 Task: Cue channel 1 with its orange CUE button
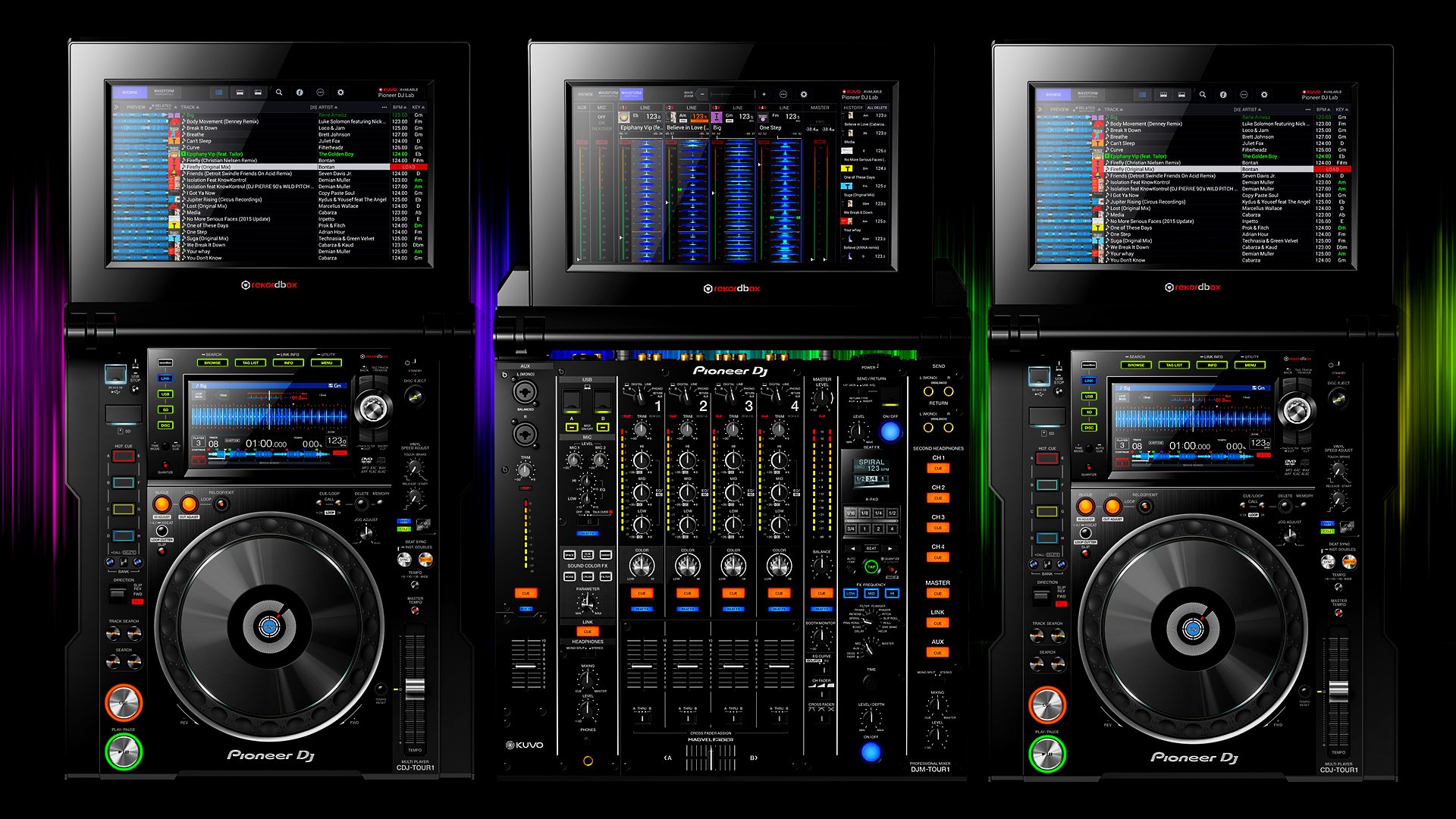pos(642,594)
